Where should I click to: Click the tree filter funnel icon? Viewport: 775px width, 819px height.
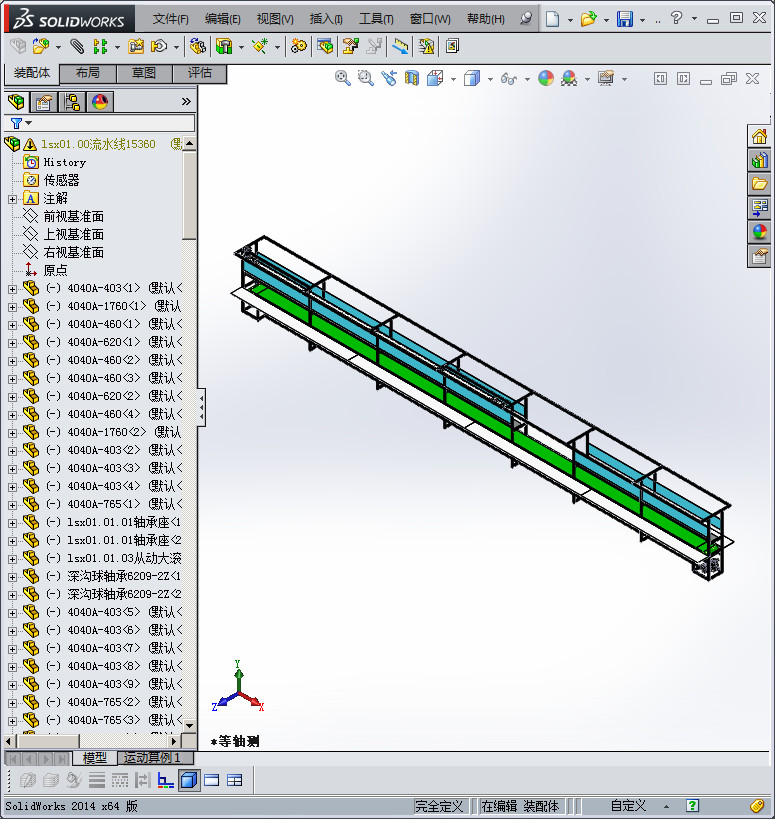pyautogui.click(x=16, y=123)
